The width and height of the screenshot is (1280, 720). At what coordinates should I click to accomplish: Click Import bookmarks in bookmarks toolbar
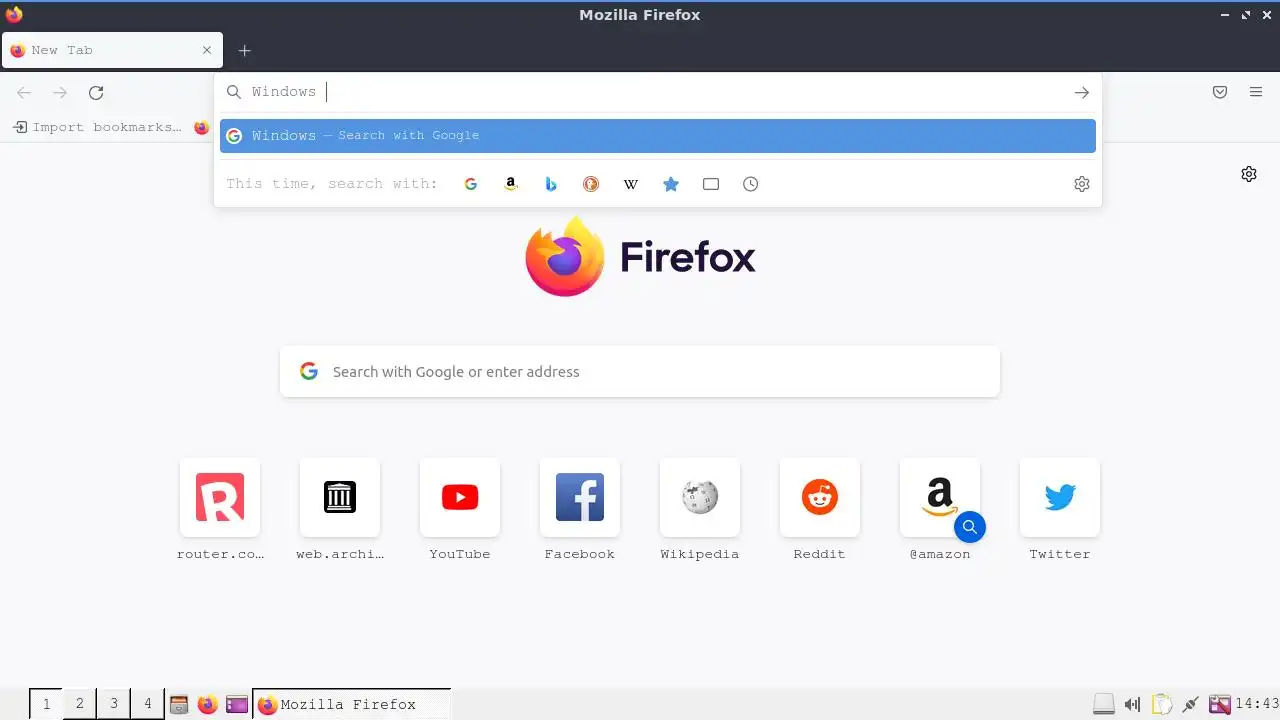[x=98, y=127]
